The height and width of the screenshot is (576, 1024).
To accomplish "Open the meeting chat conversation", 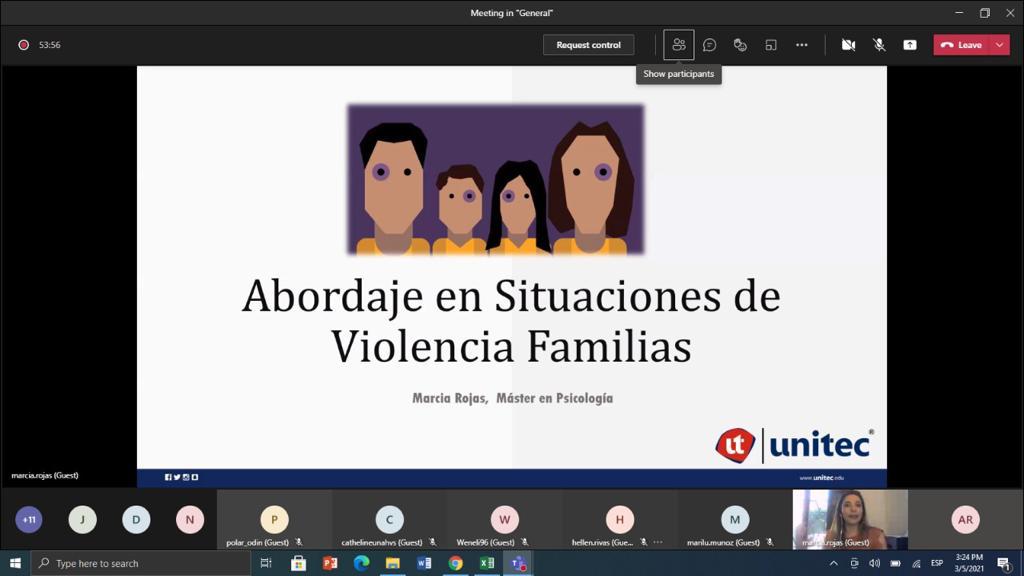I will click(709, 45).
